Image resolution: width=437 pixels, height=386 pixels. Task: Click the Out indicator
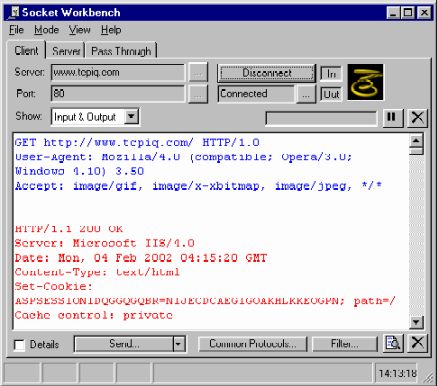pyautogui.click(x=331, y=95)
